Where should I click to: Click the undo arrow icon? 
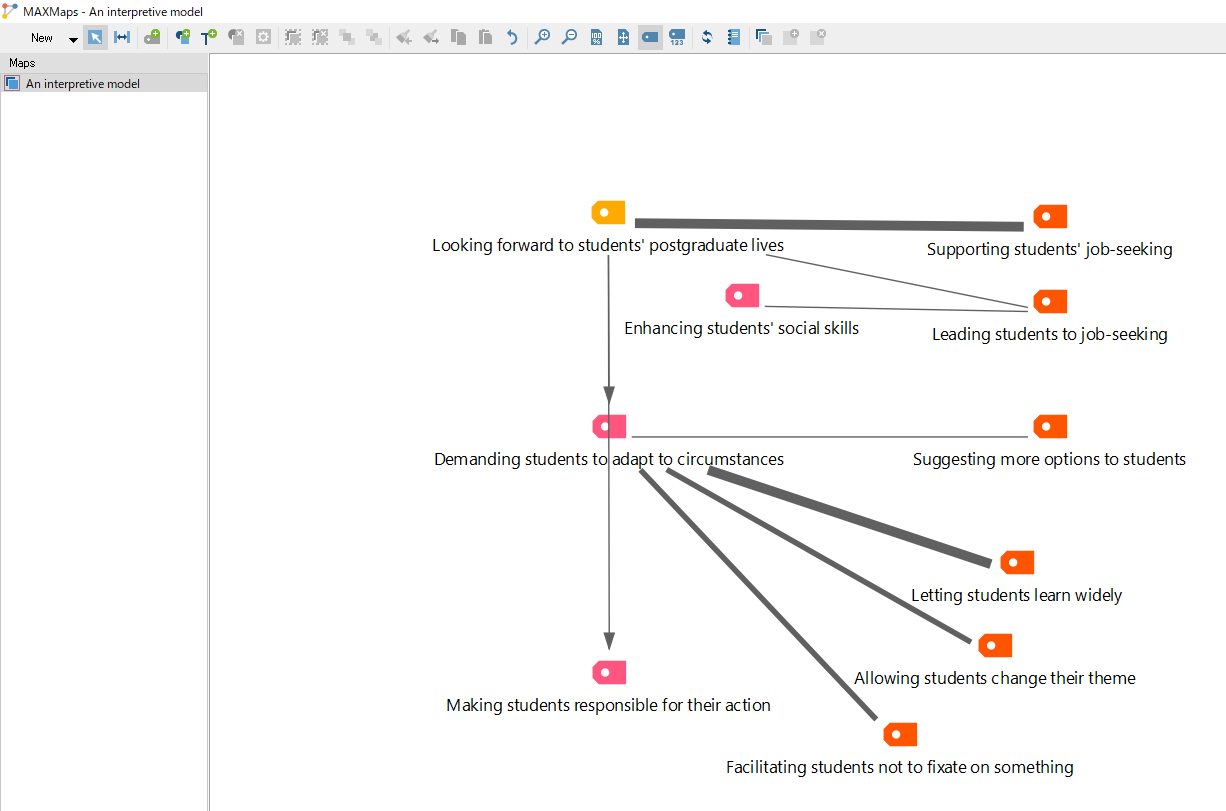pyautogui.click(x=512, y=38)
